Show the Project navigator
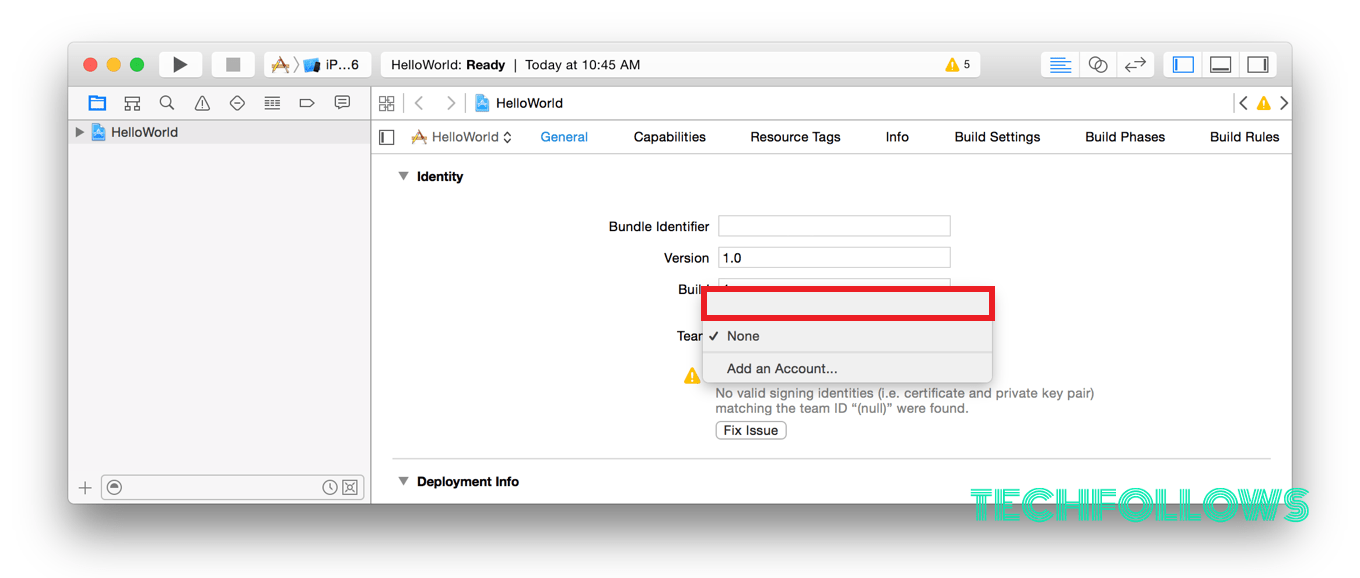The image size is (1360, 578). [97, 103]
